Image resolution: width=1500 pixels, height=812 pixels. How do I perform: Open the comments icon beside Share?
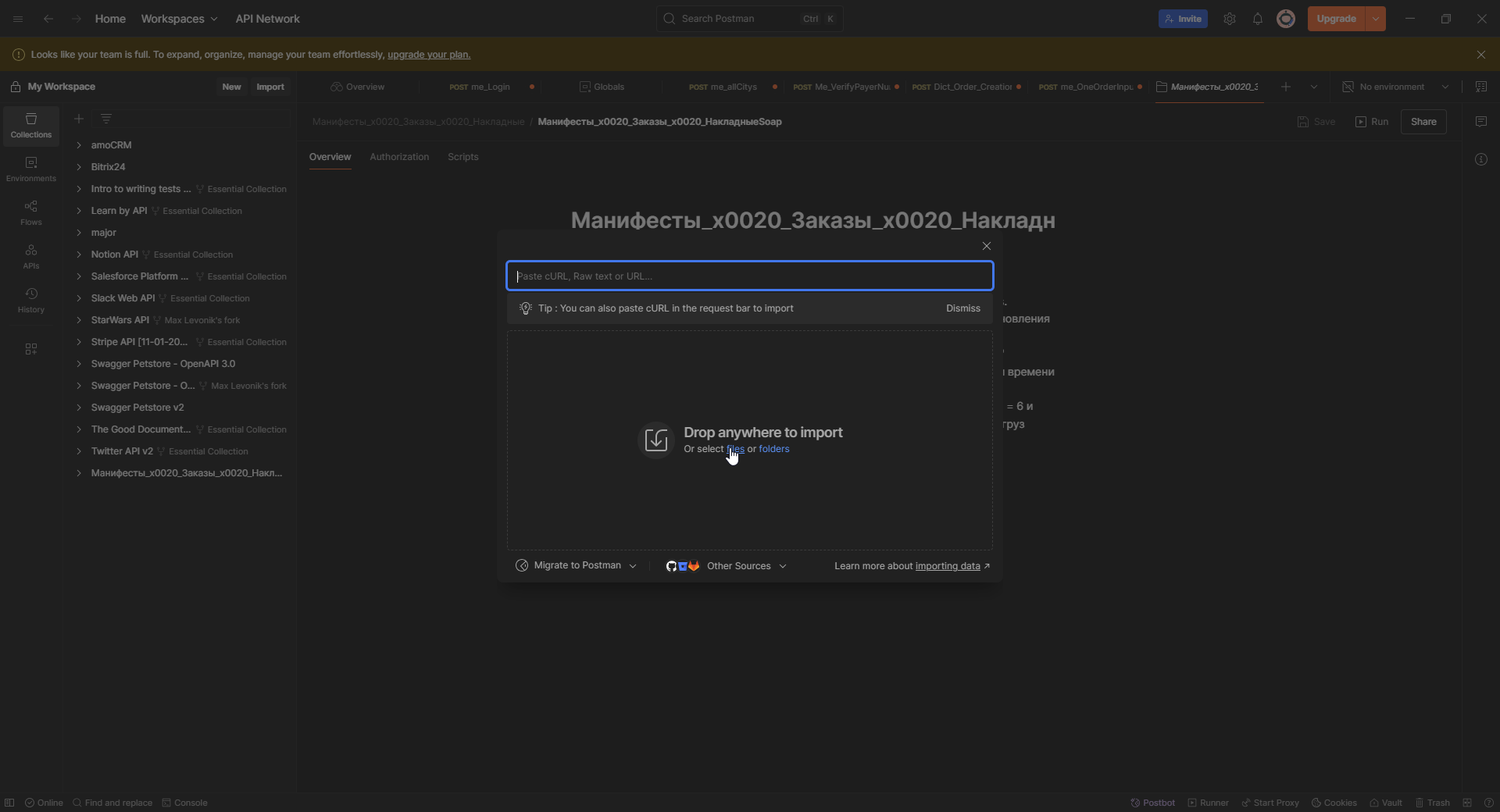pos(1481,122)
